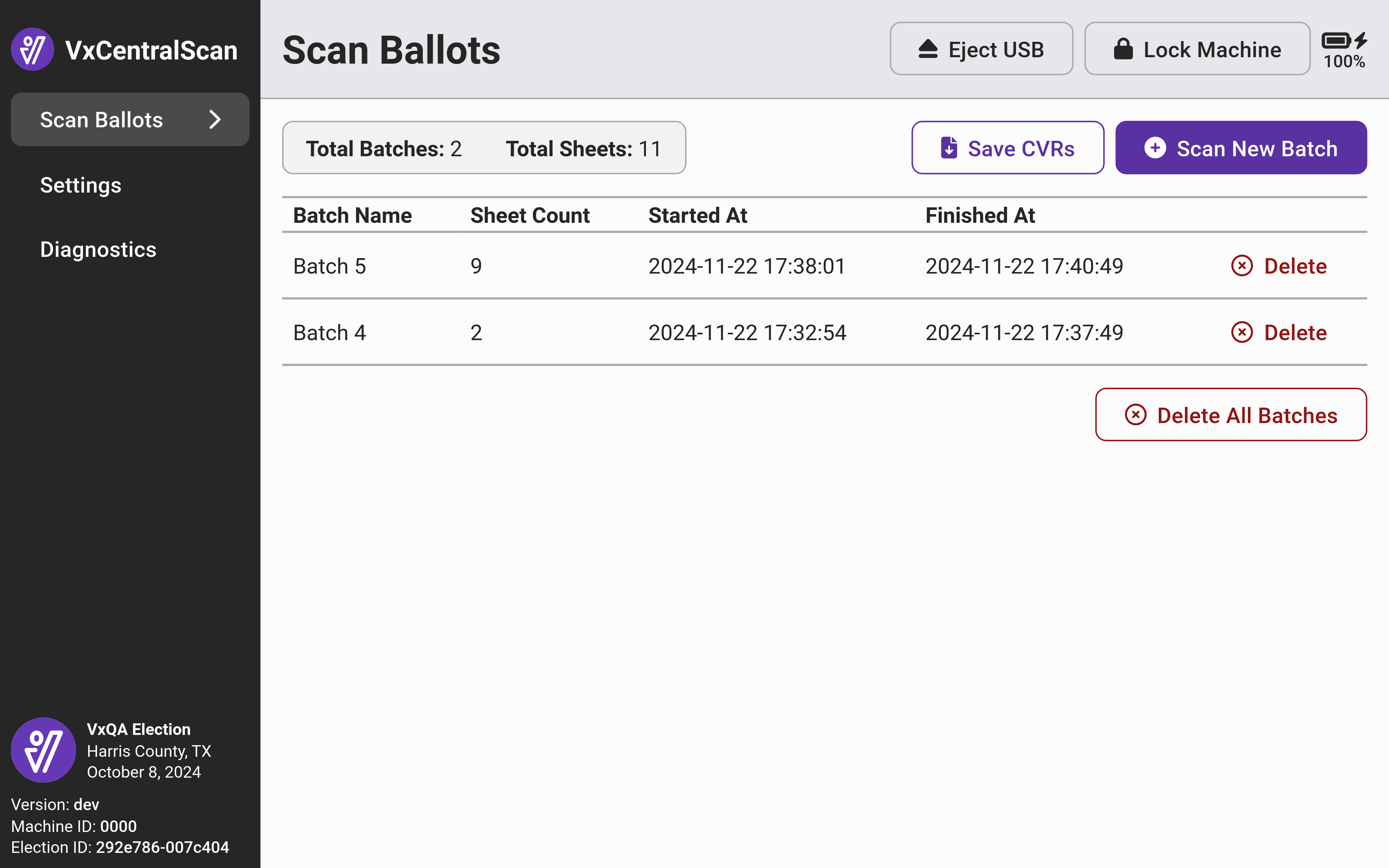
Task: Click the file download icon on Save CVRs
Action: [x=949, y=148]
